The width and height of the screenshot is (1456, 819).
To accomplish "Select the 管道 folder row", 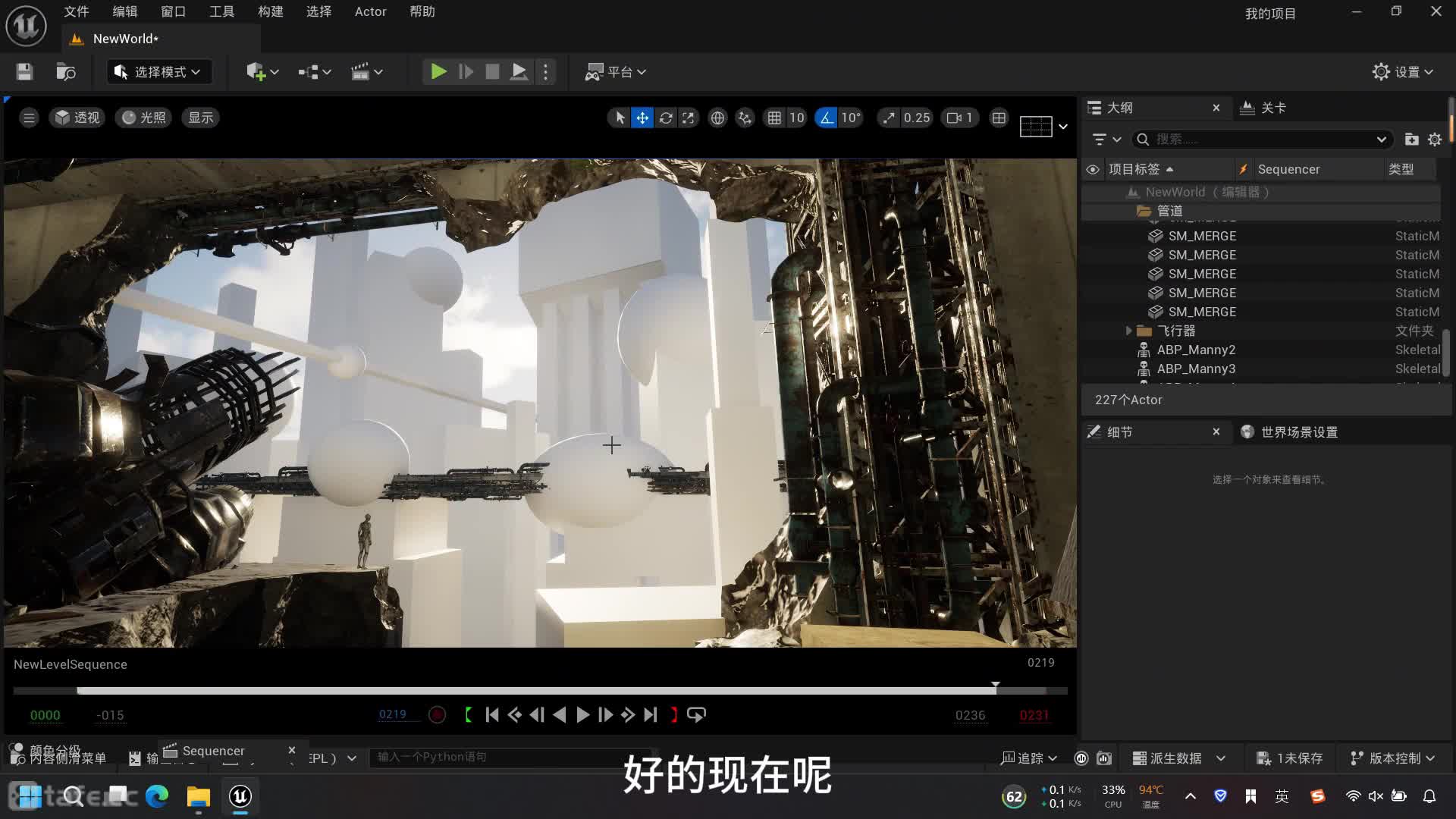I will tap(1260, 211).
